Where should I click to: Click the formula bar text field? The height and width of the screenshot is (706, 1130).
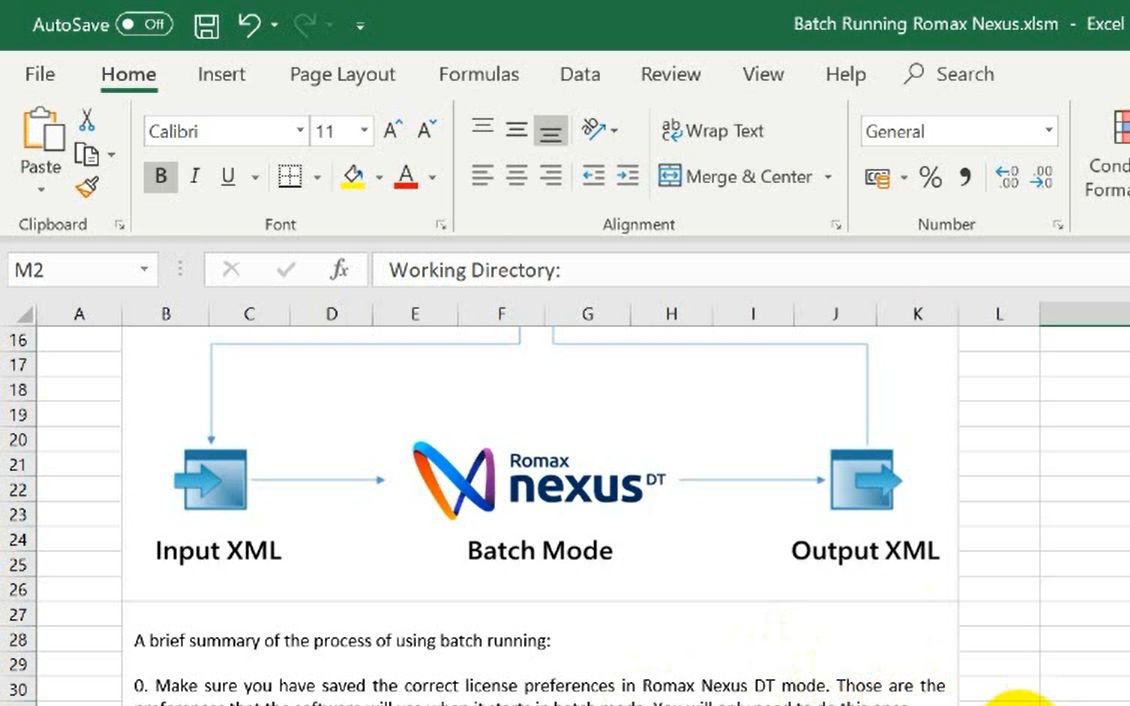click(x=751, y=270)
